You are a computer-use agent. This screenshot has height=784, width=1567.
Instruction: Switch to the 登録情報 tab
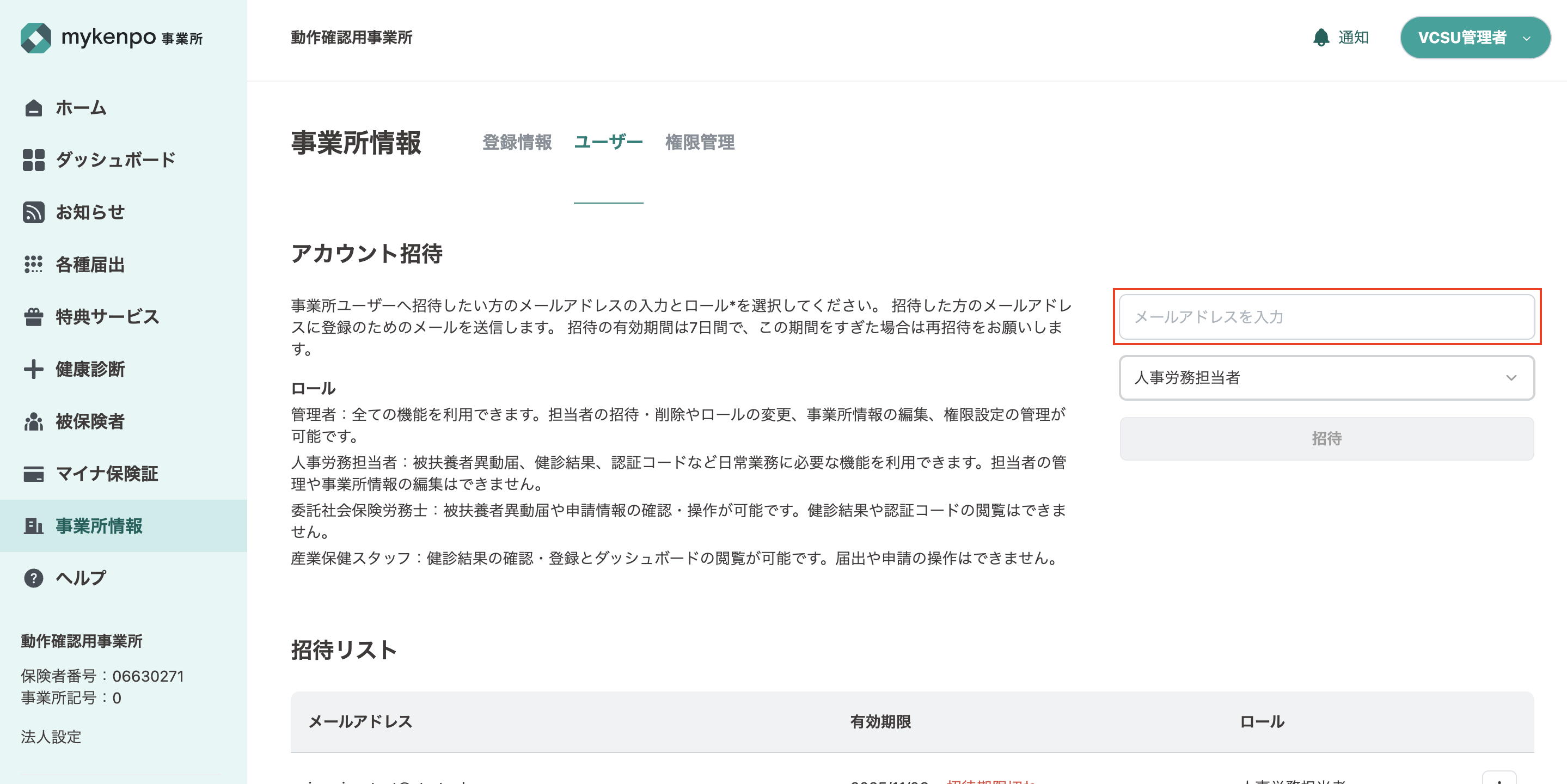[x=517, y=142]
